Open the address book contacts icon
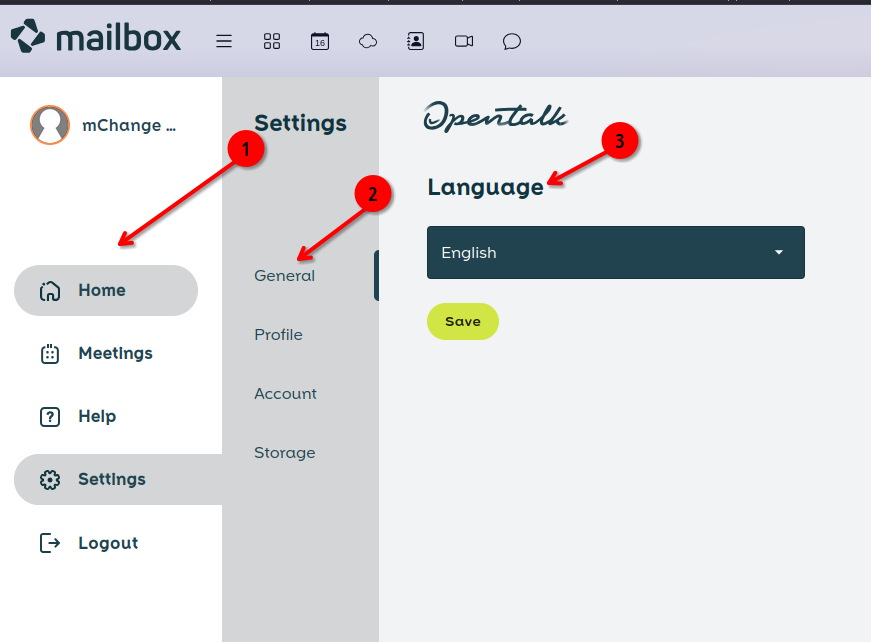Screen dimensions: 871x642 (x=416, y=41)
